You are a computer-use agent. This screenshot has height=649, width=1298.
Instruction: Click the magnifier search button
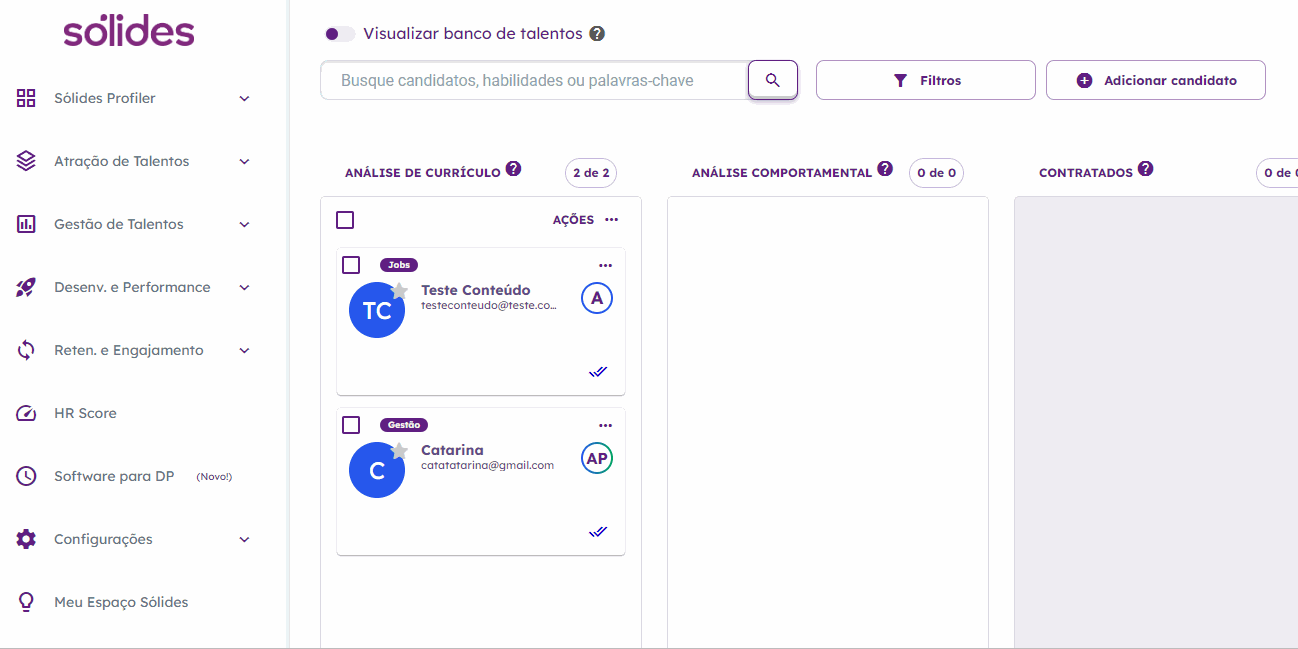[772, 80]
